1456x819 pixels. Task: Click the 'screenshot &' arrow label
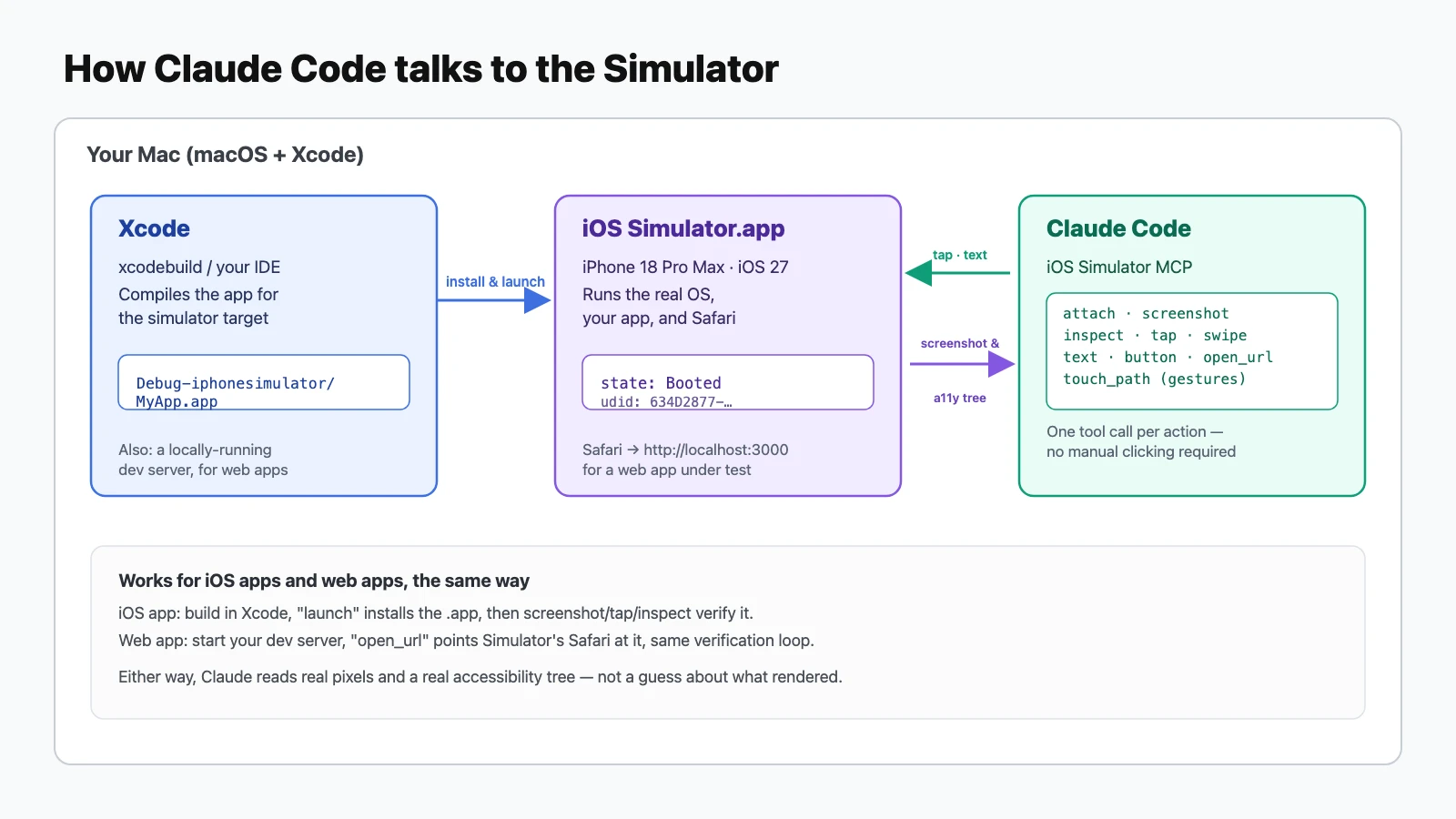tap(960, 343)
